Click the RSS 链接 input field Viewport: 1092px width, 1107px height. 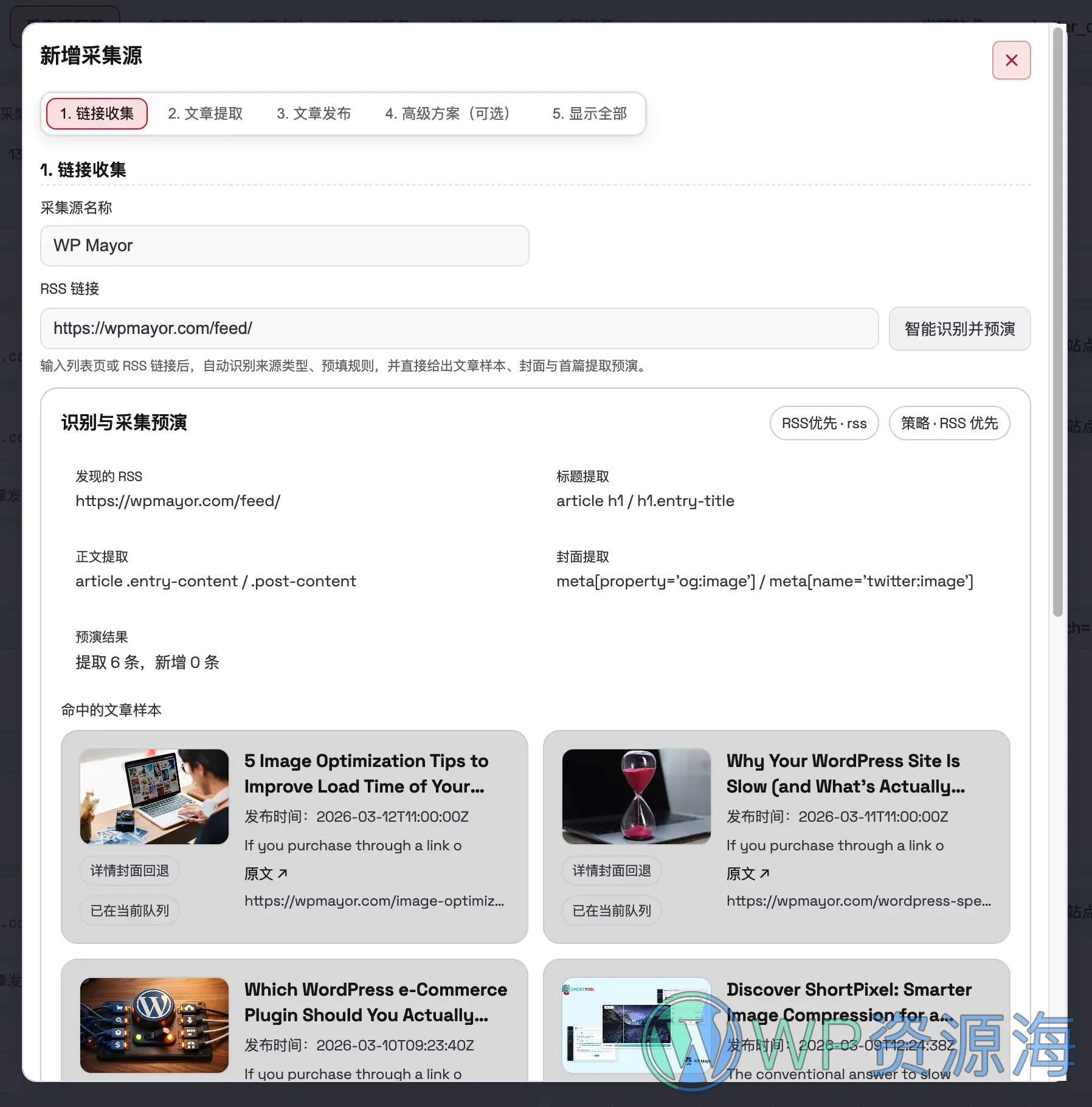point(458,328)
